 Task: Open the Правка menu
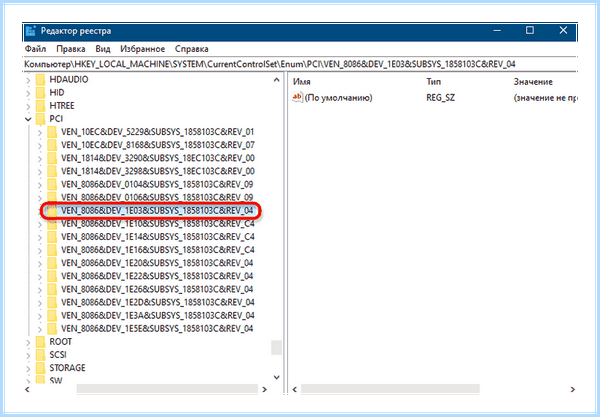71,49
